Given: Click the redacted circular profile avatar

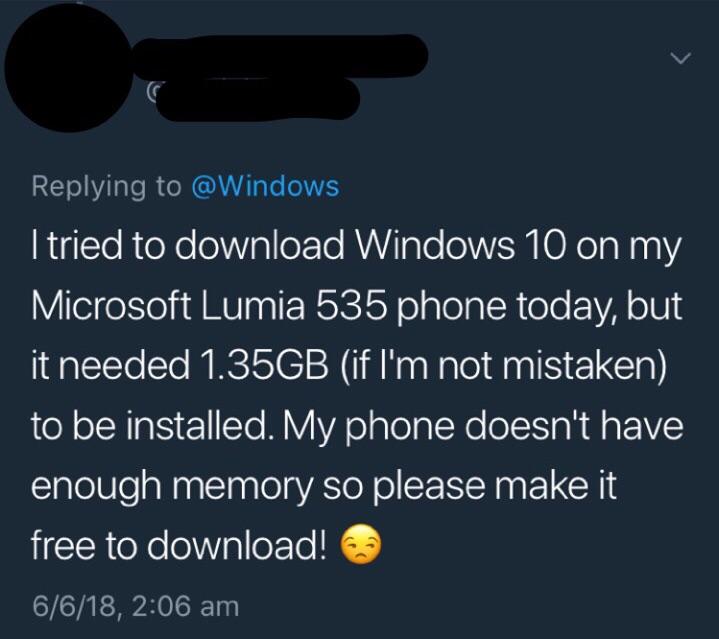Looking at the screenshot, I should click(69, 67).
